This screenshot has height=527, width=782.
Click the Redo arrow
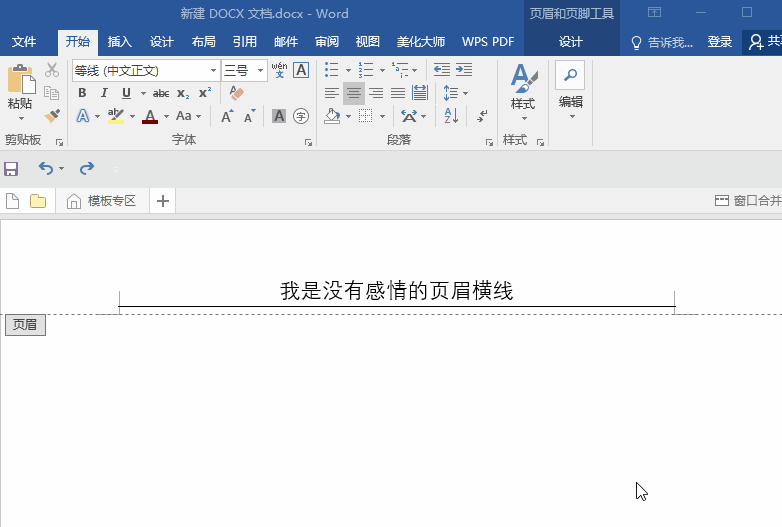(x=87, y=169)
